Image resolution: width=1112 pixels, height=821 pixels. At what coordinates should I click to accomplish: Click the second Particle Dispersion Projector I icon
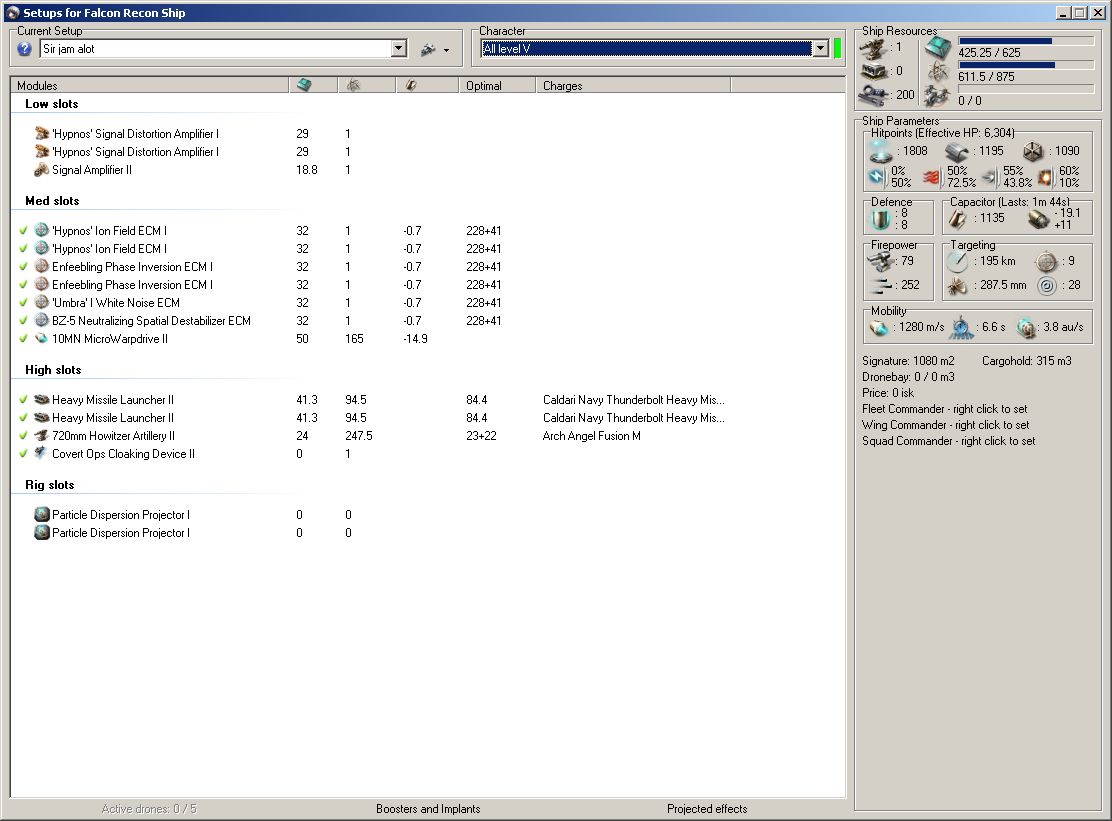42,532
